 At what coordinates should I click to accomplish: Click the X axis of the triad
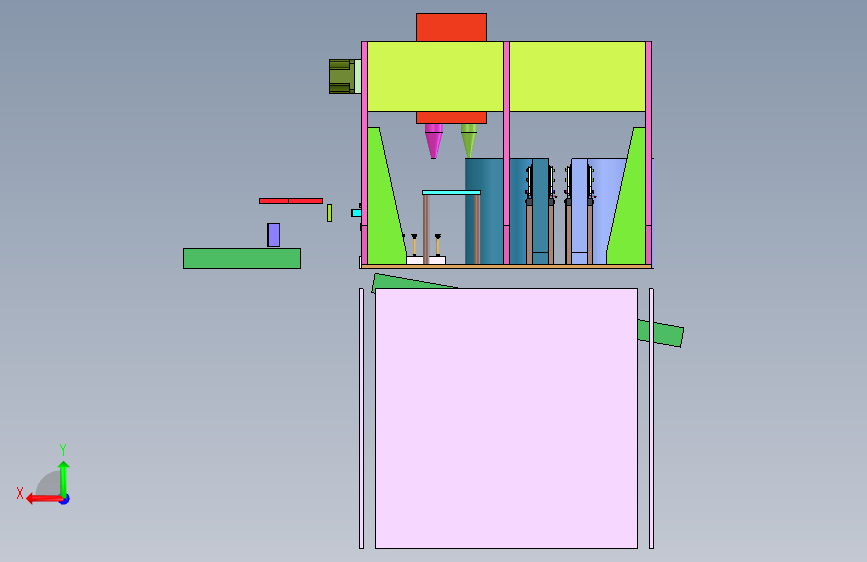pyautogui.click(x=44, y=499)
